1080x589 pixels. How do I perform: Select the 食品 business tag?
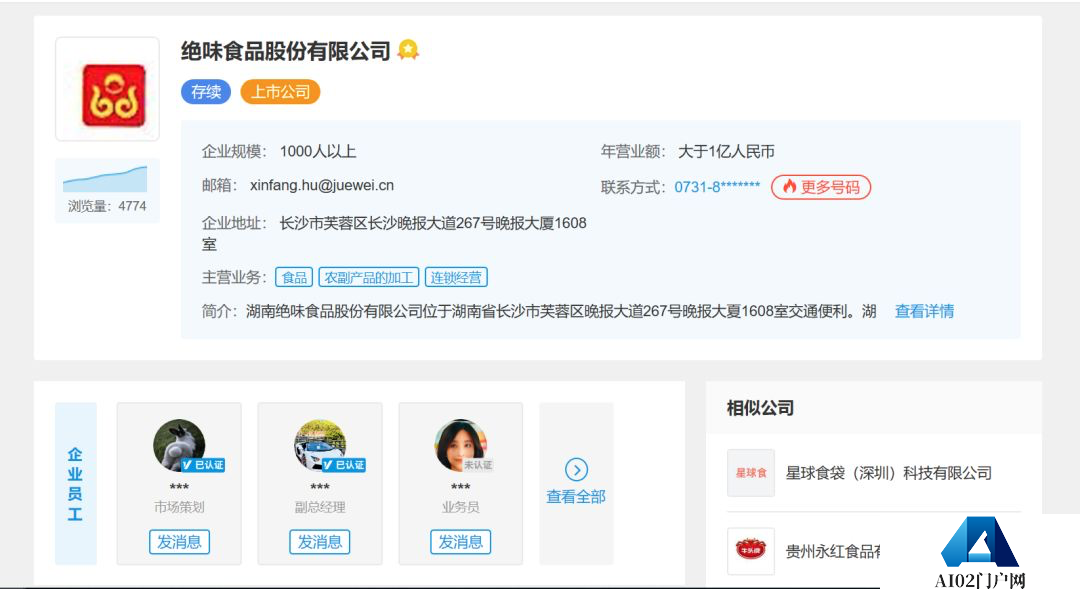pyautogui.click(x=294, y=277)
